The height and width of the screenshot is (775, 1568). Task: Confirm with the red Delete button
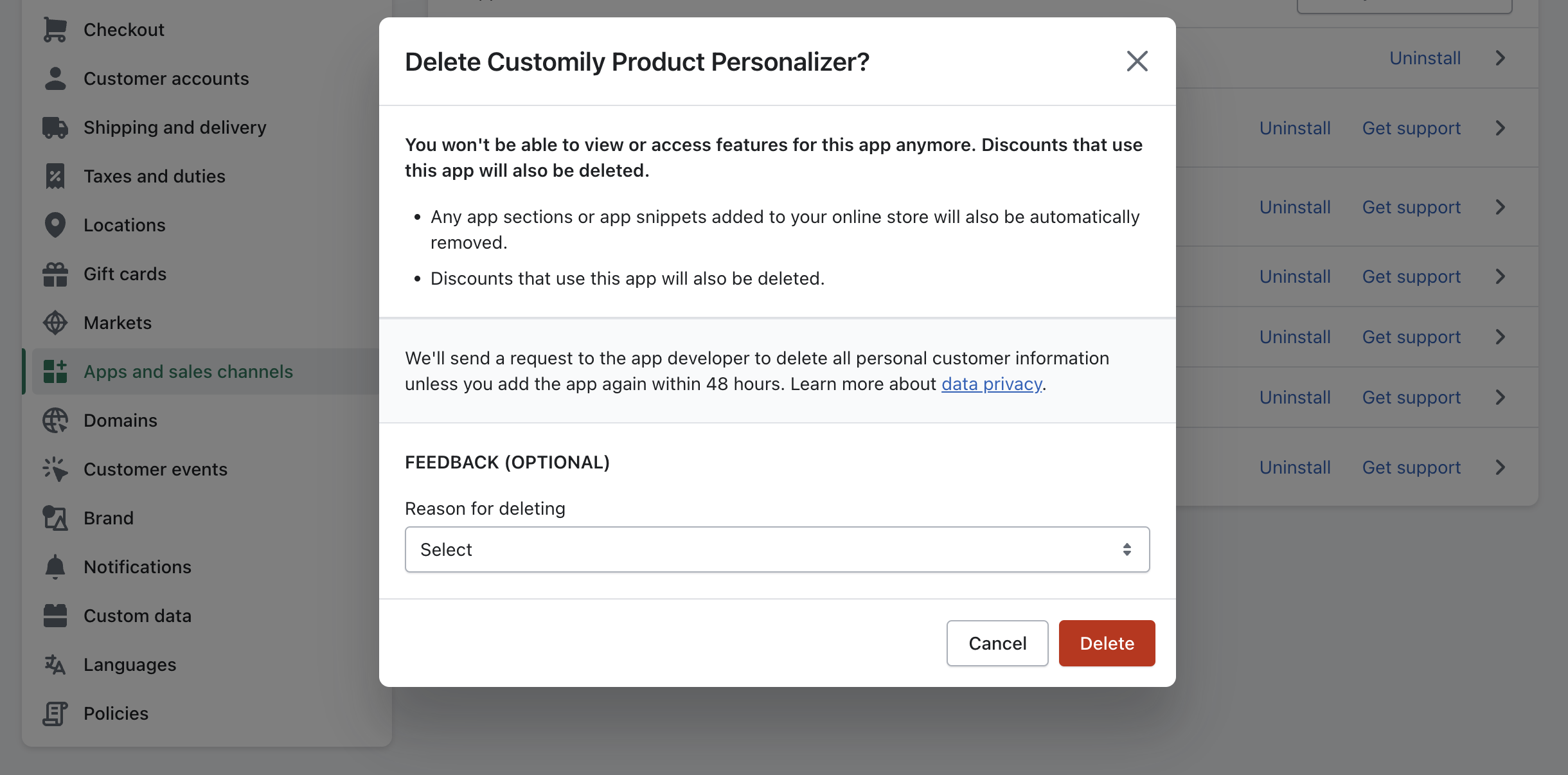tap(1107, 643)
